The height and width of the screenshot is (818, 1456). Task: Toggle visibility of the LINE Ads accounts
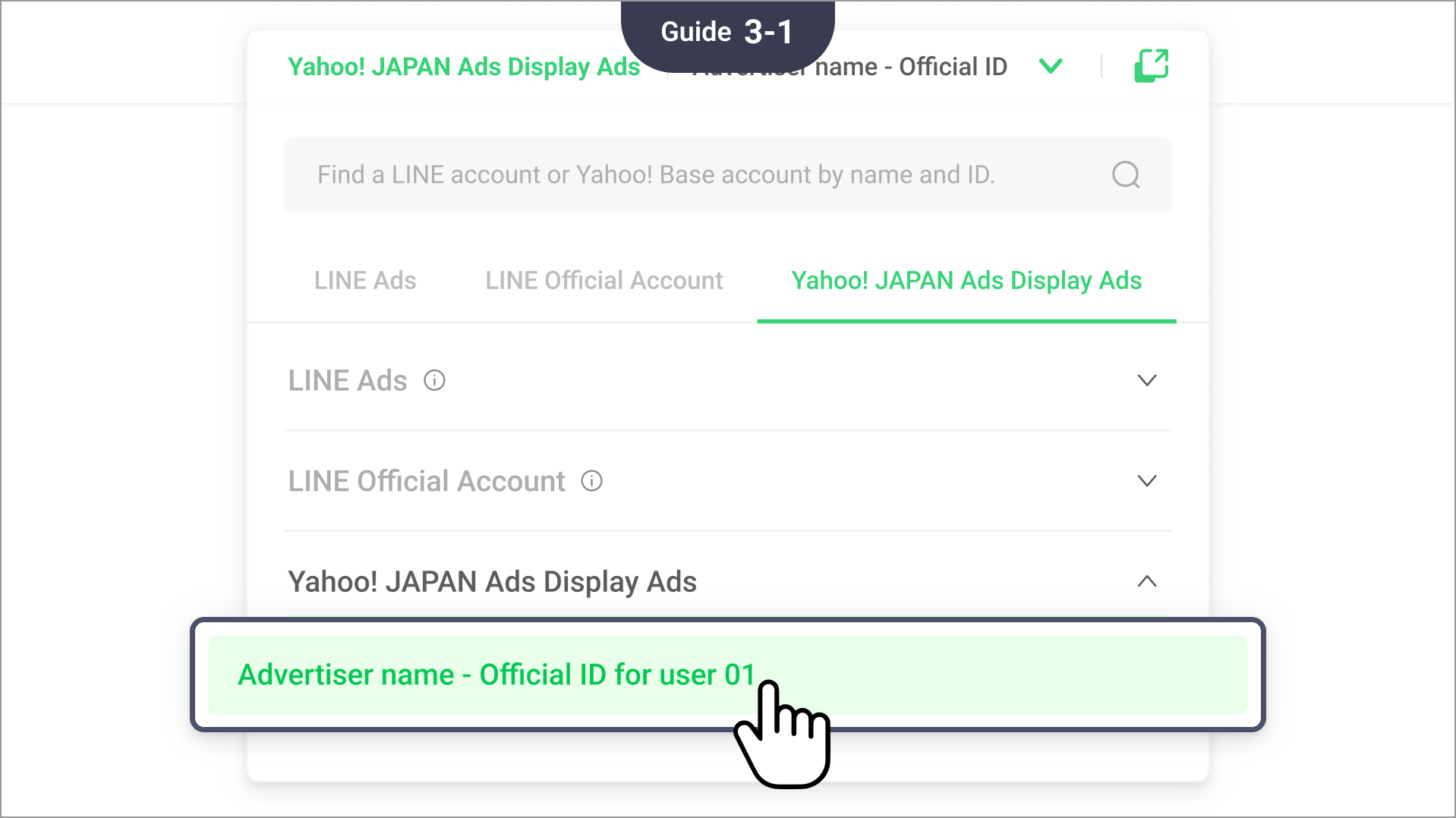click(x=1147, y=380)
